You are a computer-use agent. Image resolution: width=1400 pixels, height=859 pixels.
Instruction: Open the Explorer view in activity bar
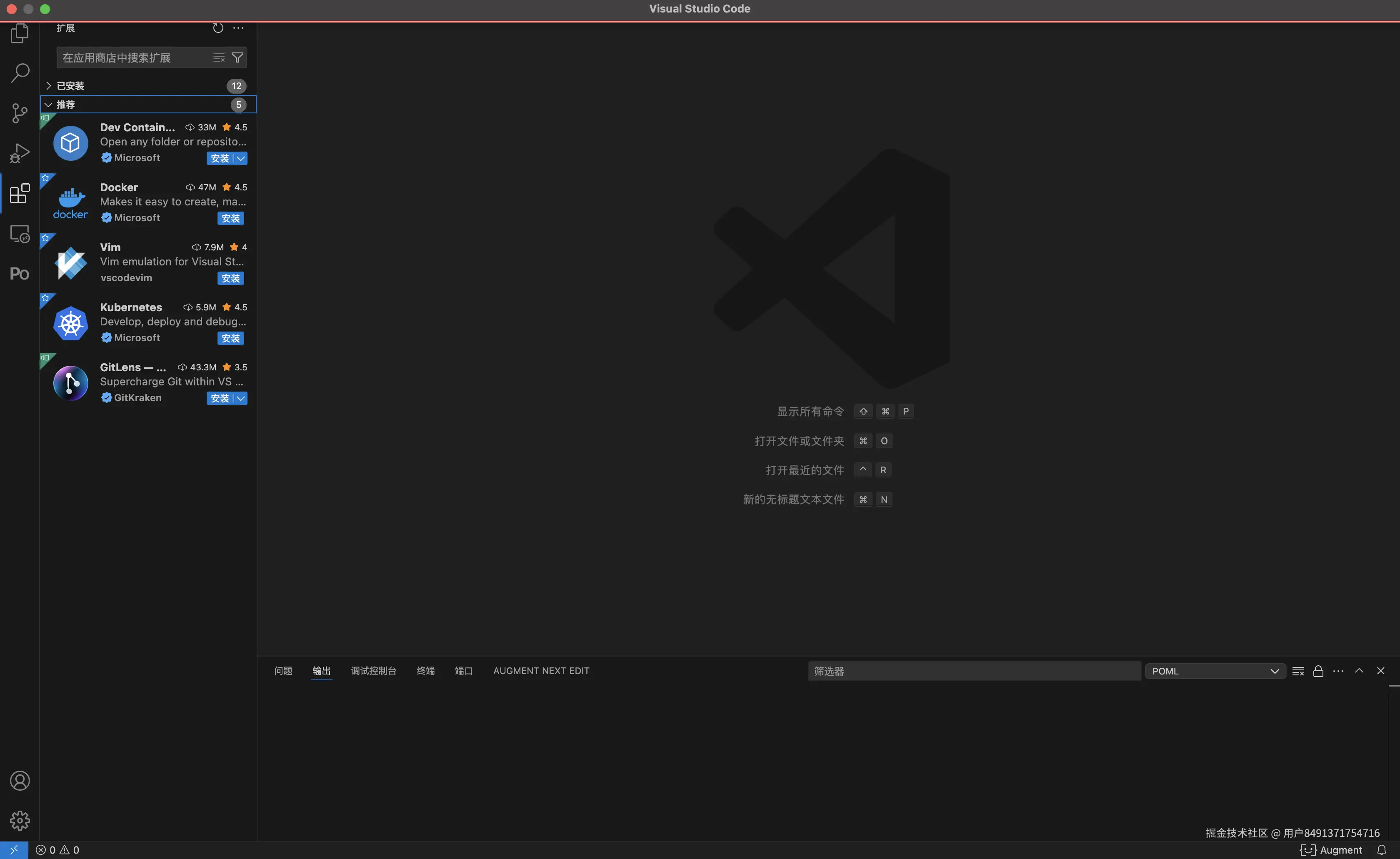point(19,33)
